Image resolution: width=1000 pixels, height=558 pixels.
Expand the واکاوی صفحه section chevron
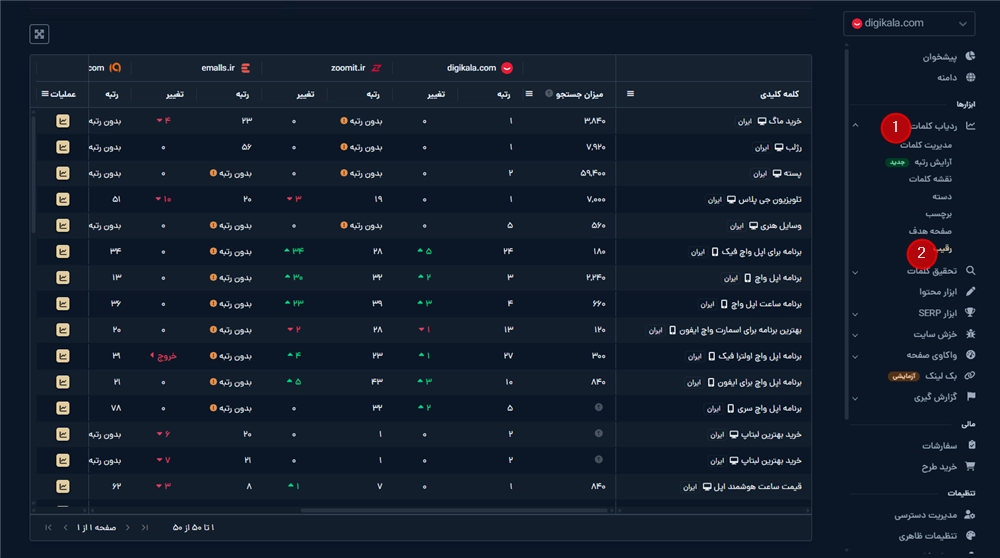point(855,356)
